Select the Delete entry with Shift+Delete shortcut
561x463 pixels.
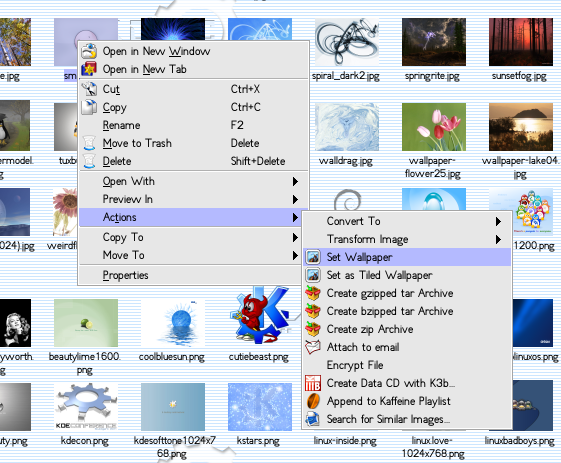[194, 161]
